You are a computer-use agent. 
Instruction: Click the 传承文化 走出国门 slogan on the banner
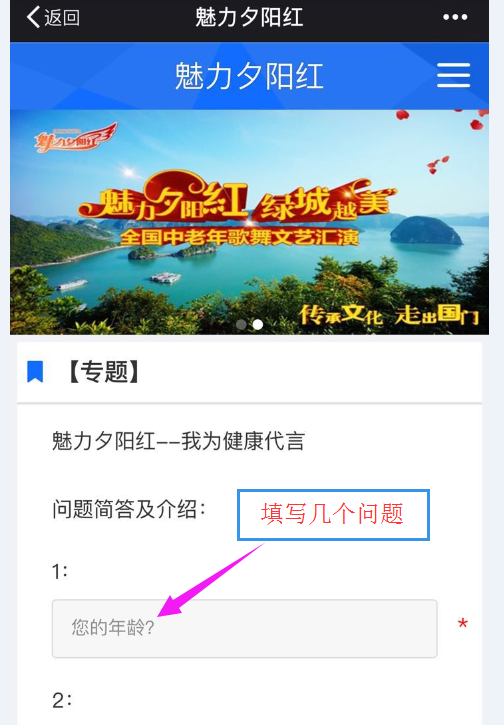tap(389, 314)
